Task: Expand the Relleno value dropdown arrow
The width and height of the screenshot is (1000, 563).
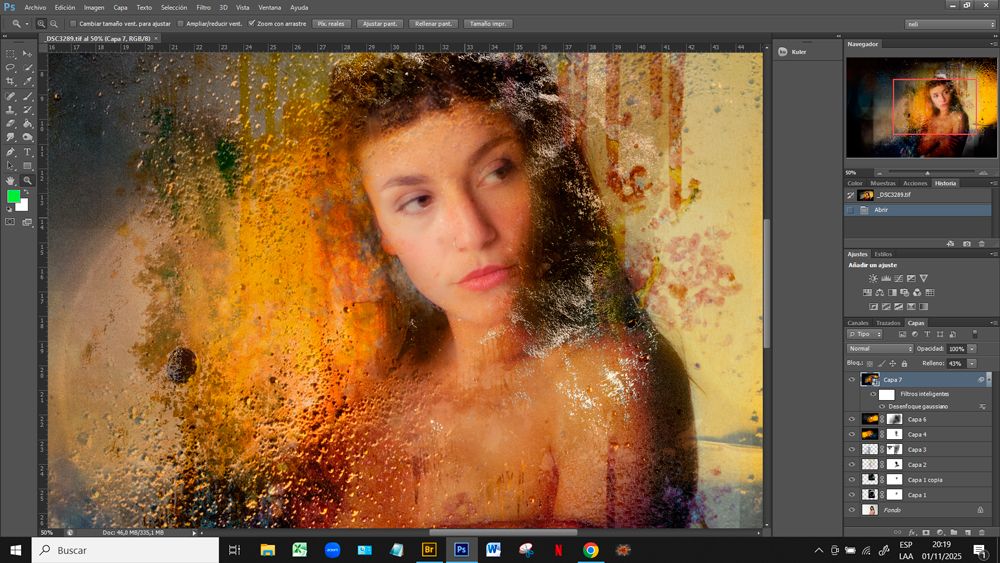Action: tap(972, 363)
